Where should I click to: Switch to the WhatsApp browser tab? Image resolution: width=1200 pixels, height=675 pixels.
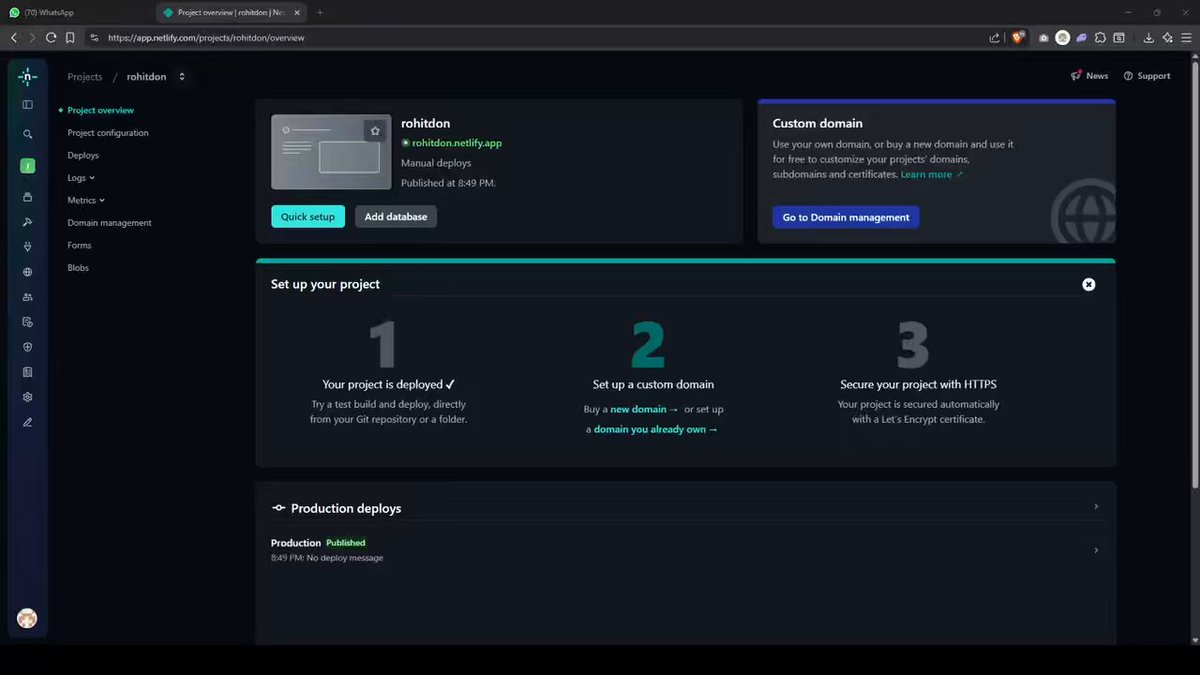pyautogui.click(x=77, y=13)
